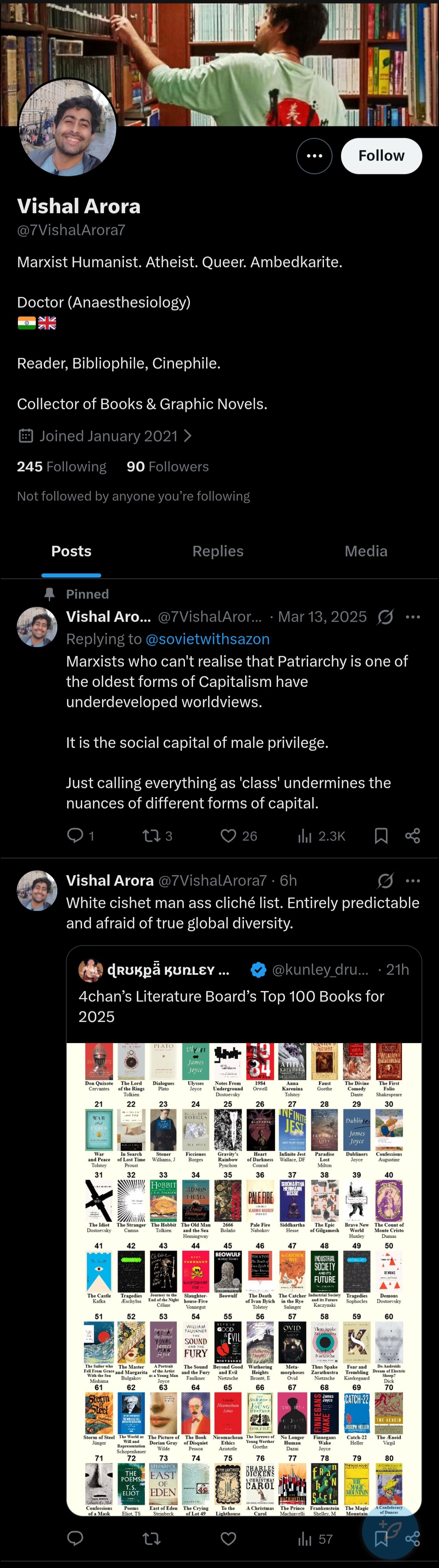Open more menu on the pinned post
Image resolution: width=439 pixels, height=1568 pixels.
(413, 616)
